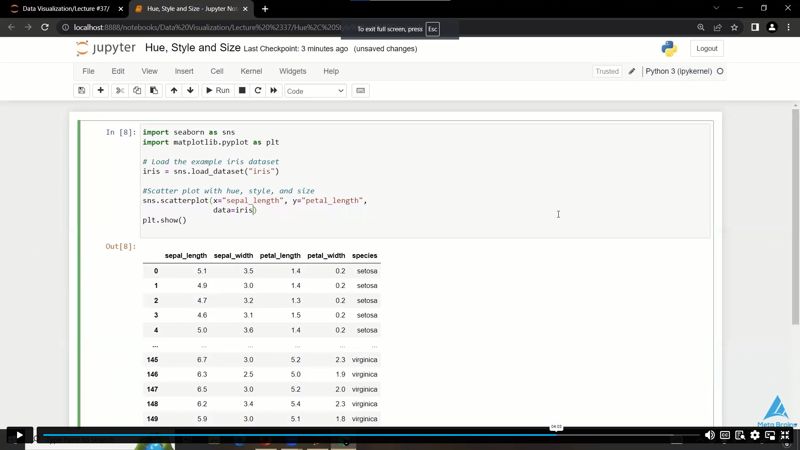Open the Kernel menu
Image resolution: width=800 pixels, height=450 pixels.
click(x=251, y=71)
